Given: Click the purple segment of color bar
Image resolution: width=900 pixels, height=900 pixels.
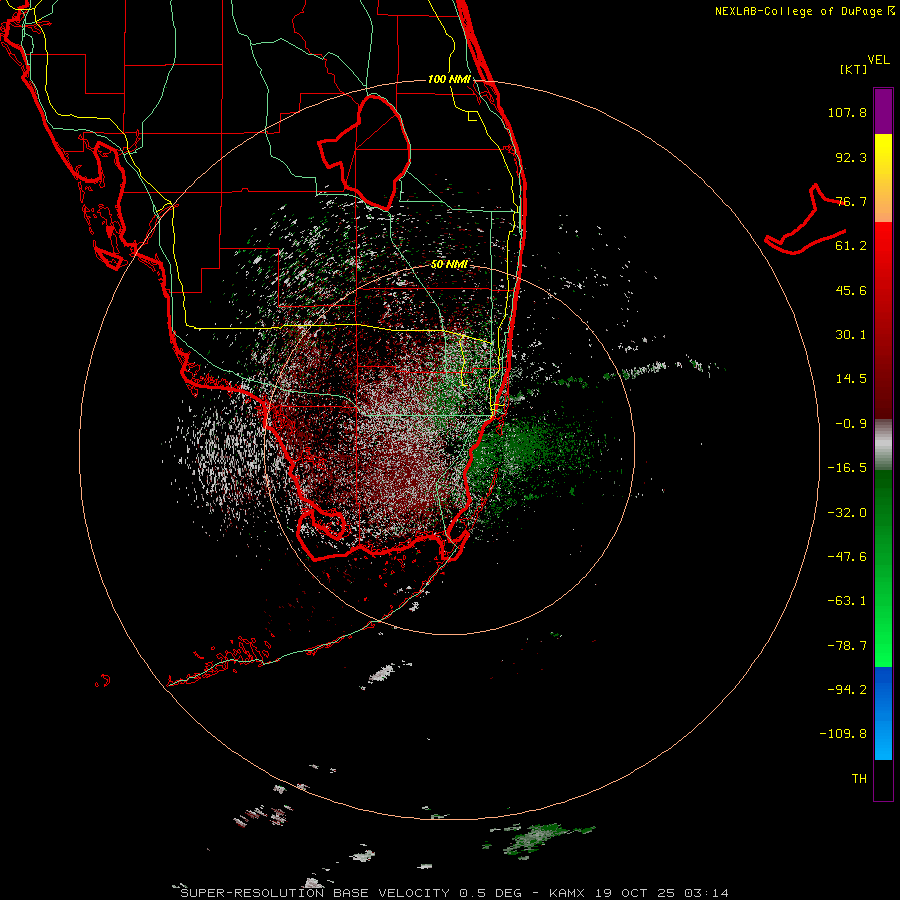Looking at the screenshot, I should point(883,111).
